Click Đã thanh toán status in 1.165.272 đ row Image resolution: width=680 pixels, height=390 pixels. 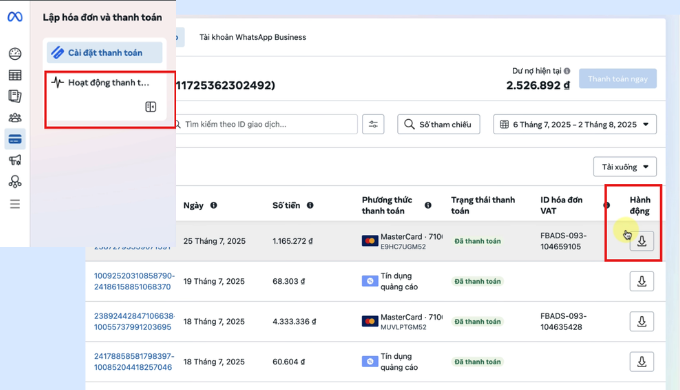tap(477, 241)
